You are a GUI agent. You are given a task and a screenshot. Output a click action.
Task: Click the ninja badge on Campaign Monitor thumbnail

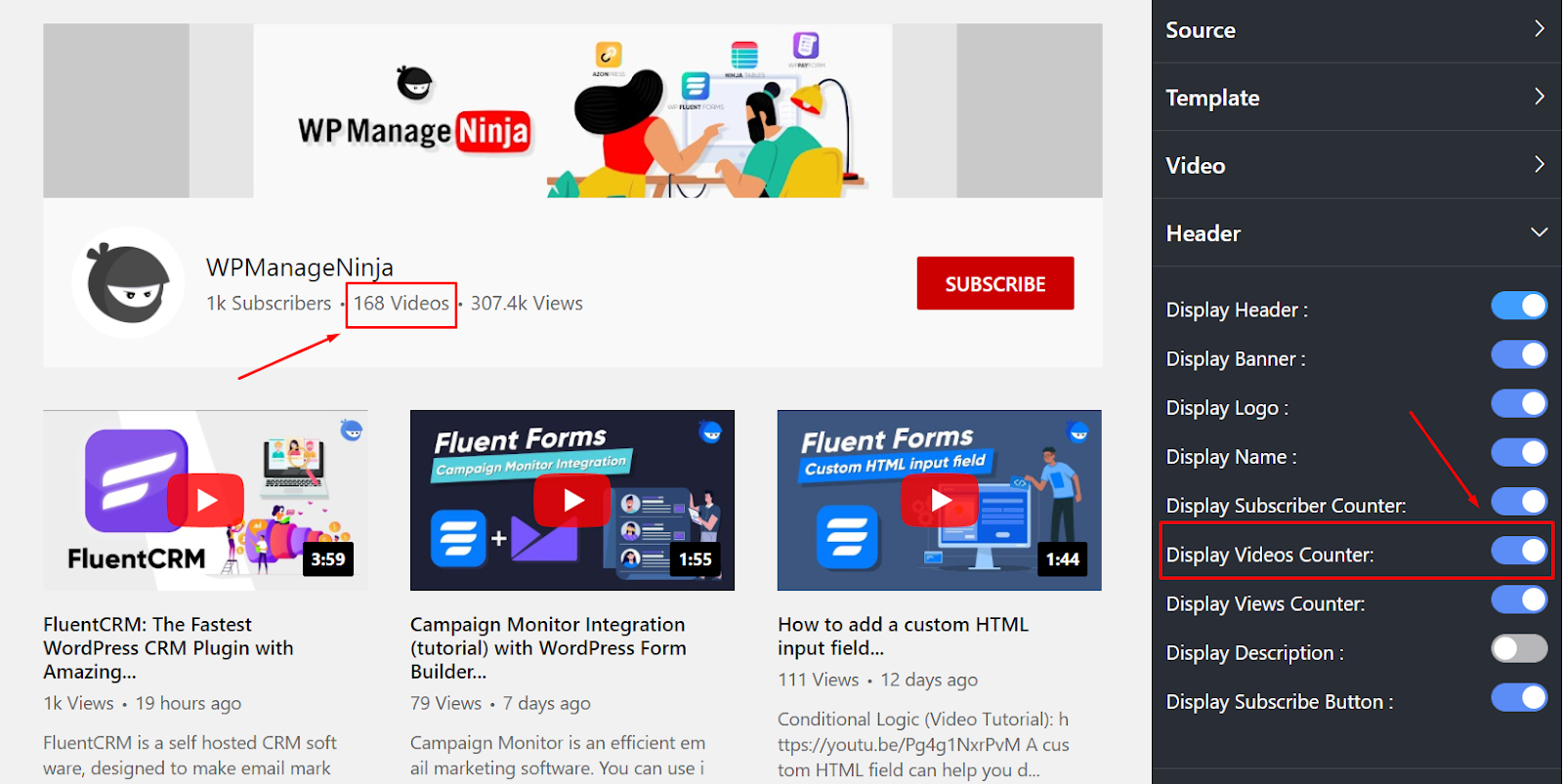coord(711,432)
